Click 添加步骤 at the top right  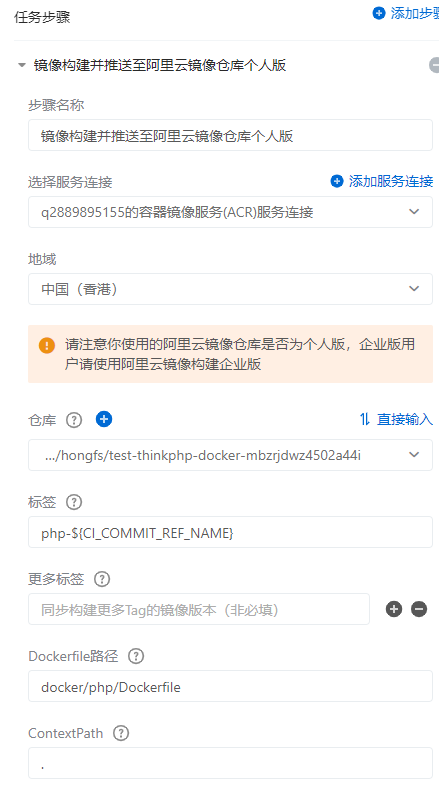406,13
